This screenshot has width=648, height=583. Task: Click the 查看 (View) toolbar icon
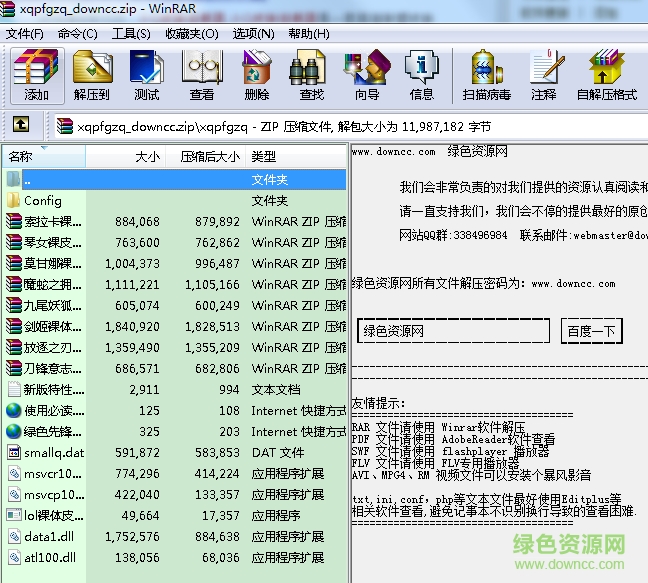click(x=201, y=75)
